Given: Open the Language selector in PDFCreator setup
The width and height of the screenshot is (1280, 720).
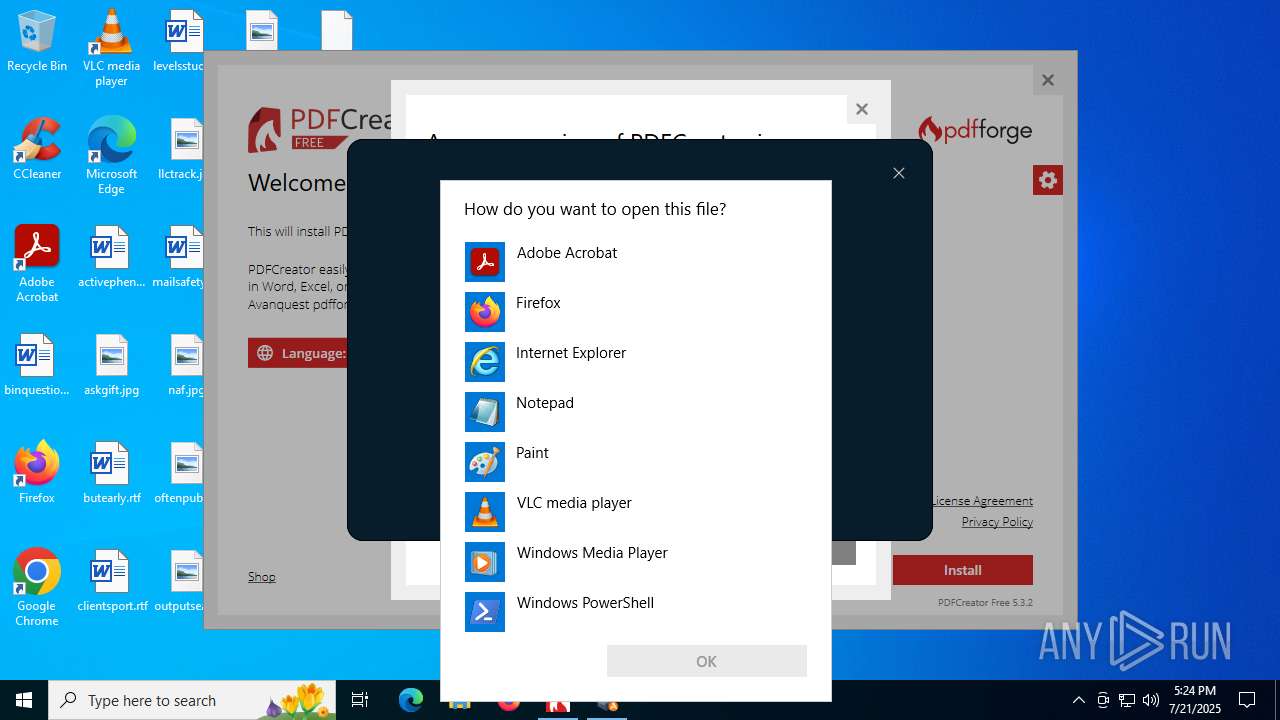Looking at the screenshot, I should 298,352.
